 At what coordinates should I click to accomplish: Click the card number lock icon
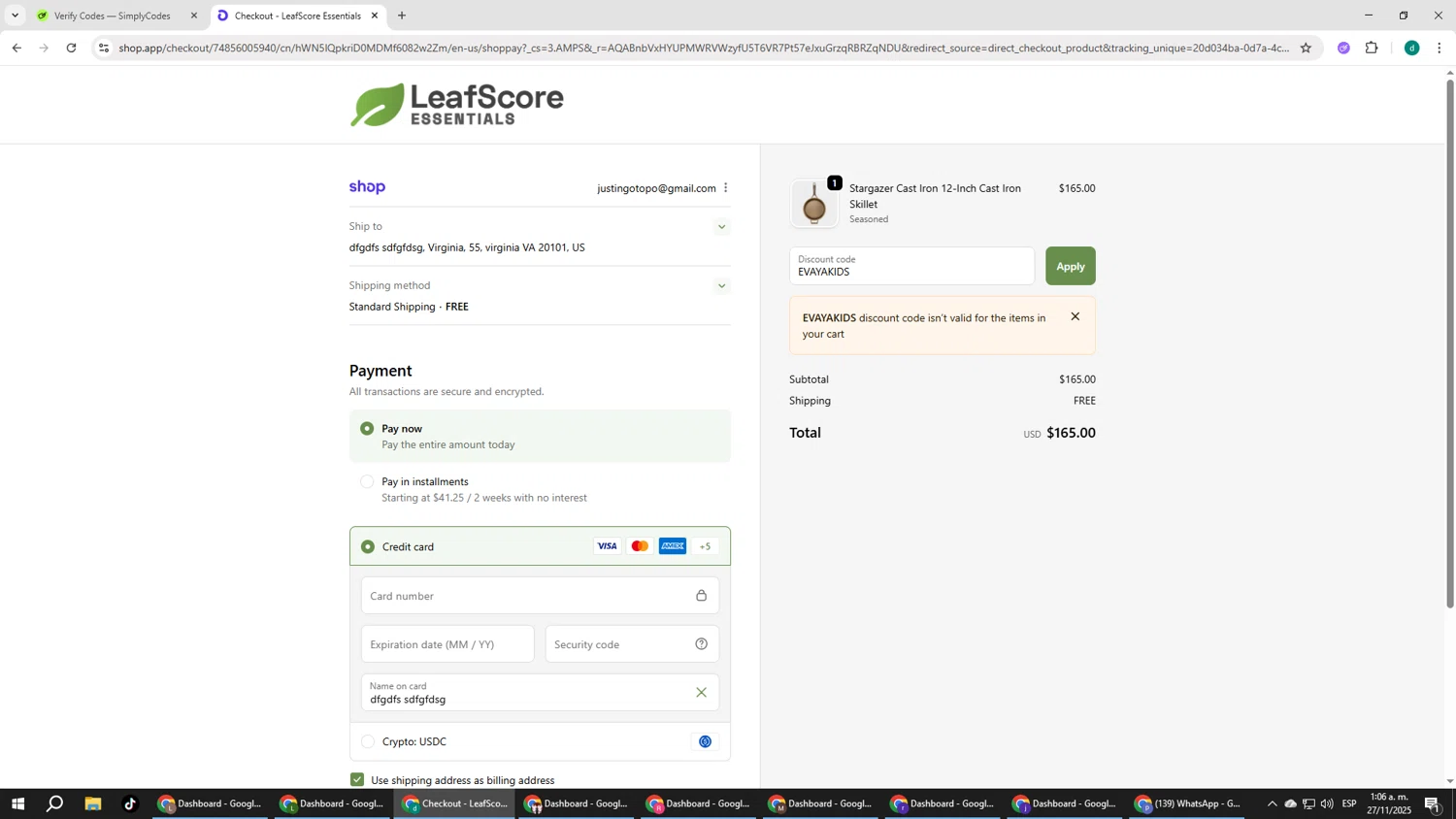pyautogui.click(x=701, y=596)
